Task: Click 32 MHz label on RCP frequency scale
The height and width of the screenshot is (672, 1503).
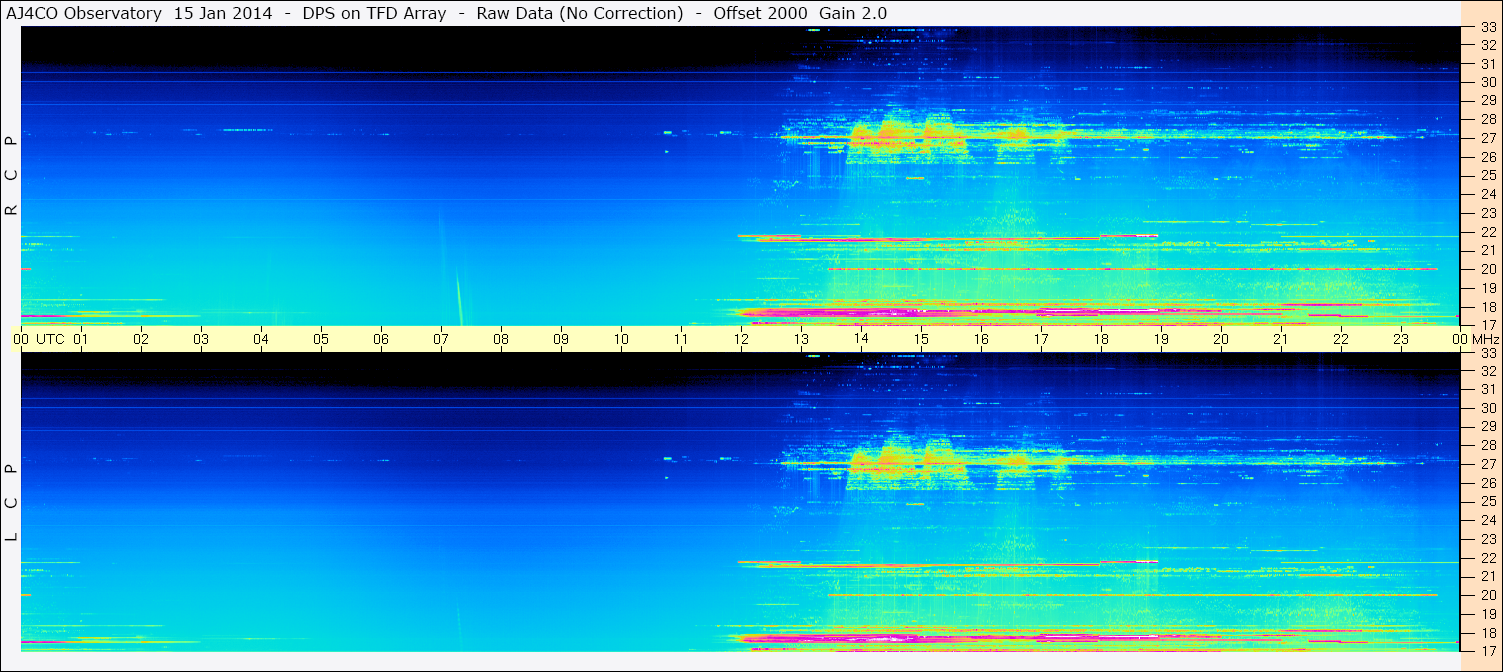Action: 1488,45
